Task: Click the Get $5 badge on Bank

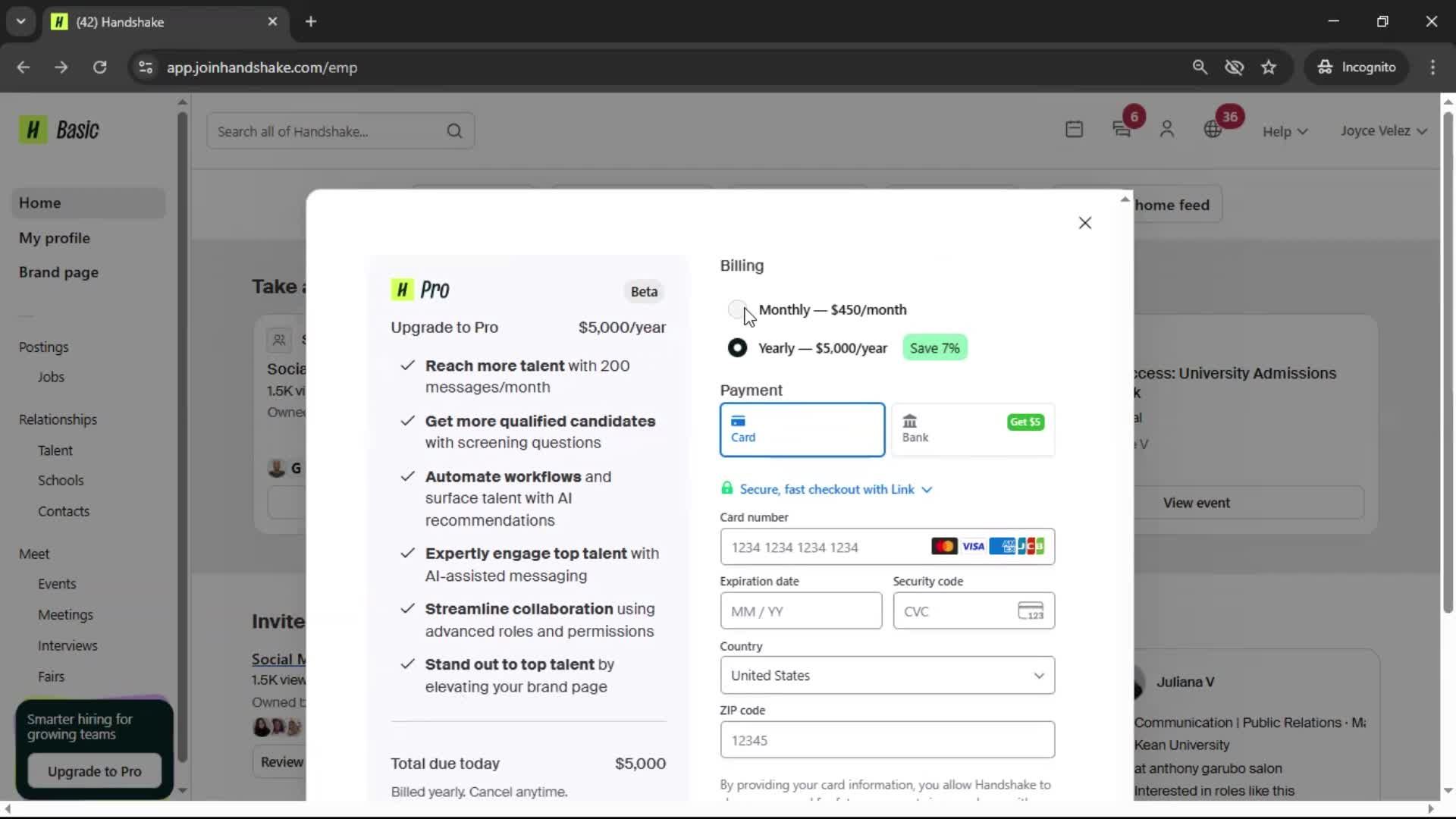Action: [1025, 422]
